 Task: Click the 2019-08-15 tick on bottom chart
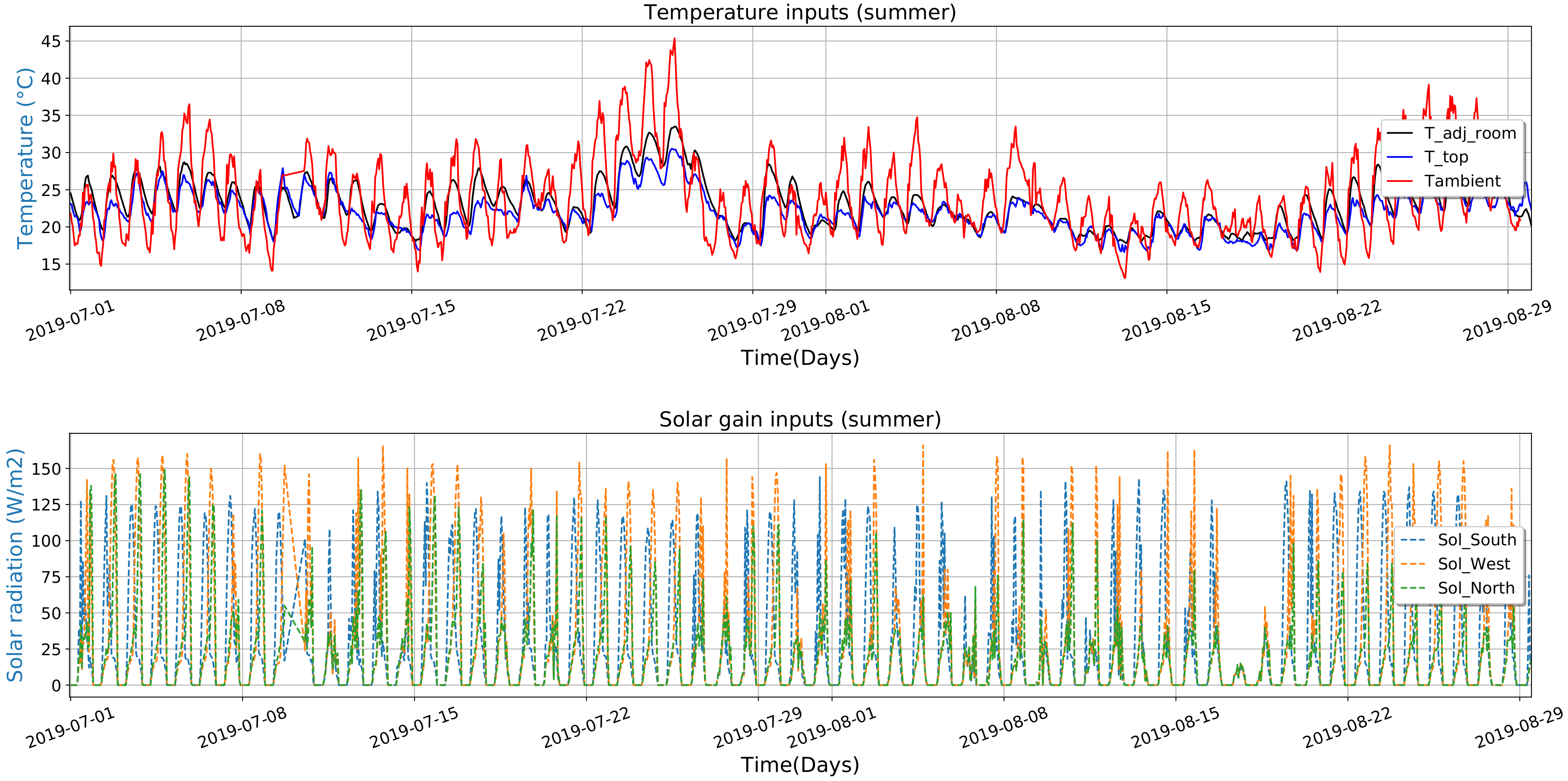[x=1175, y=728]
